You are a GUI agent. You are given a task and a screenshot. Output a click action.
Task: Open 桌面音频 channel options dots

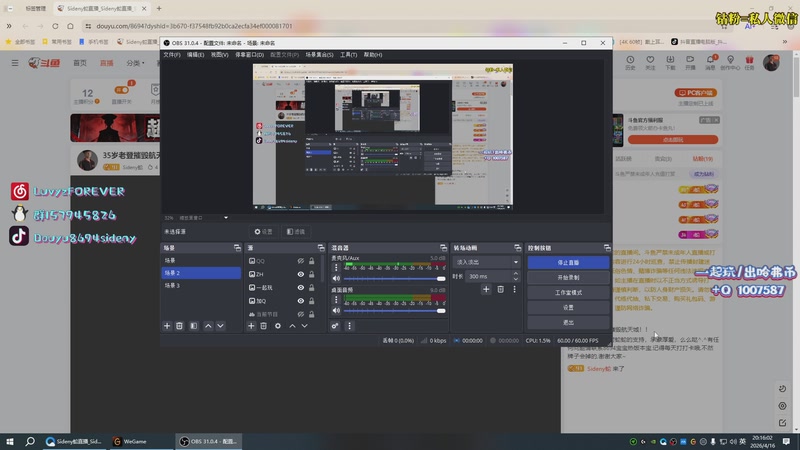(336, 299)
